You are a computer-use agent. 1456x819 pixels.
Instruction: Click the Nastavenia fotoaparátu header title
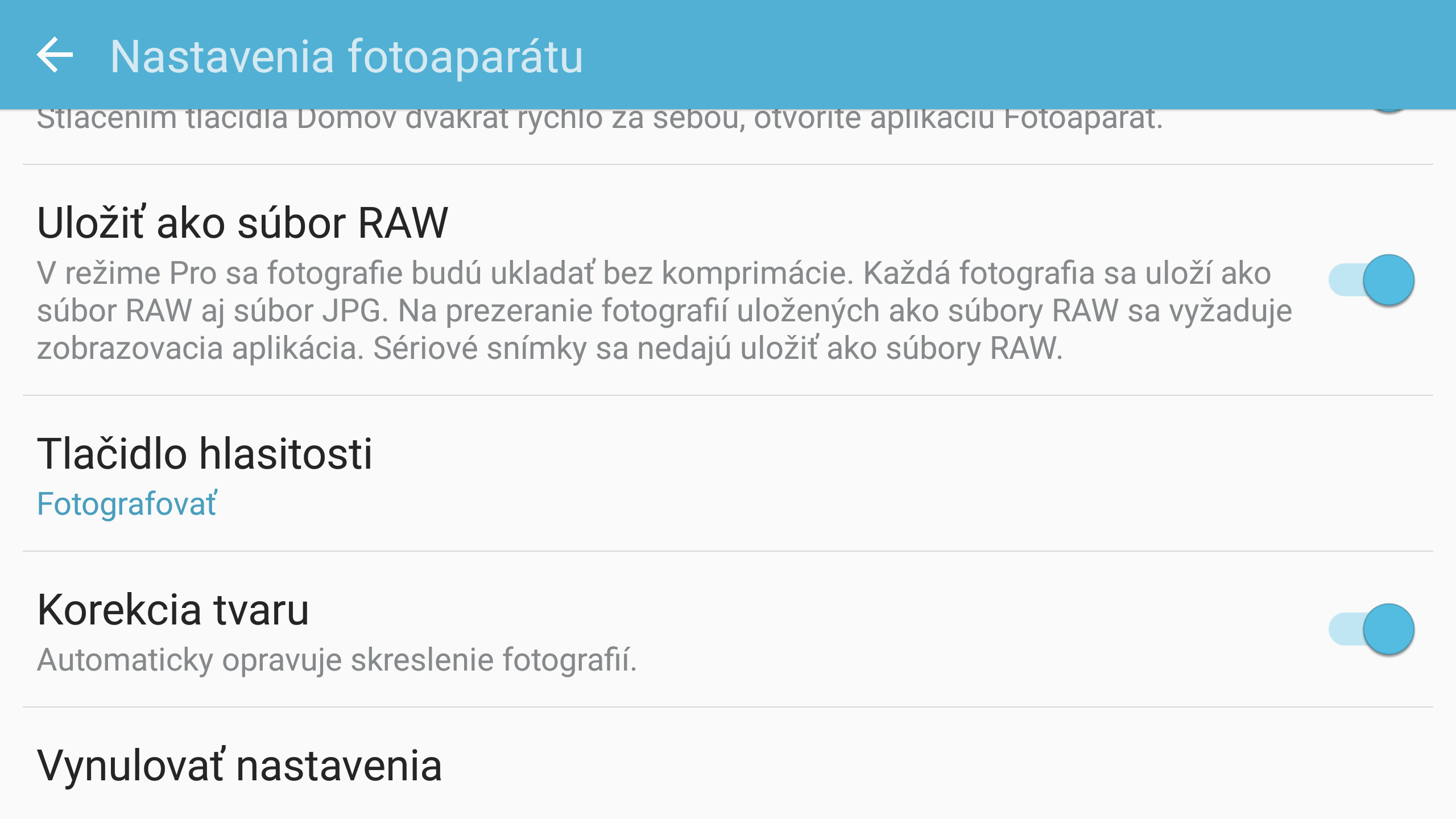pyautogui.click(x=346, y=56)
